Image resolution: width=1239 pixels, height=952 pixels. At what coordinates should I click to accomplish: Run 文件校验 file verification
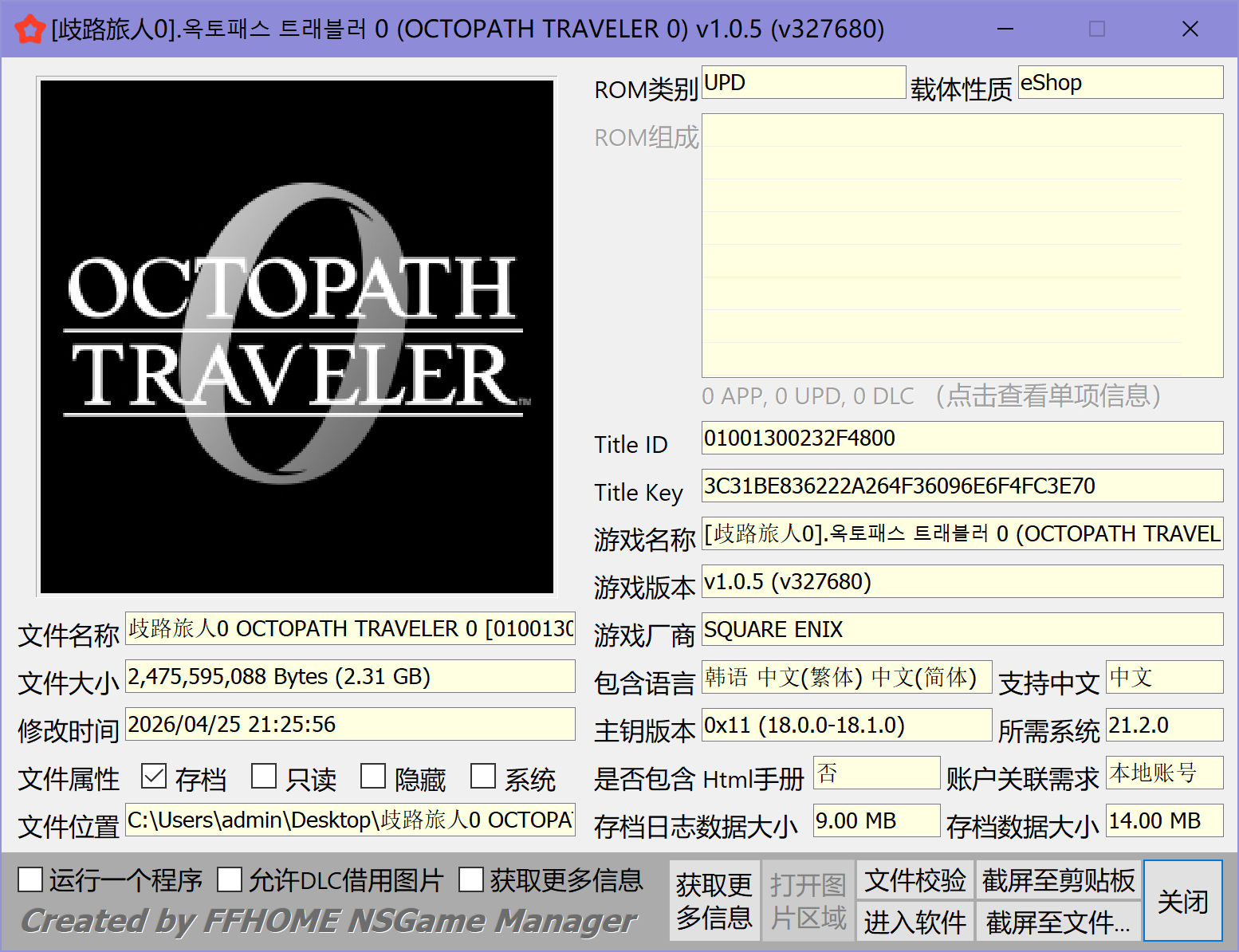(x=915, y=880)
